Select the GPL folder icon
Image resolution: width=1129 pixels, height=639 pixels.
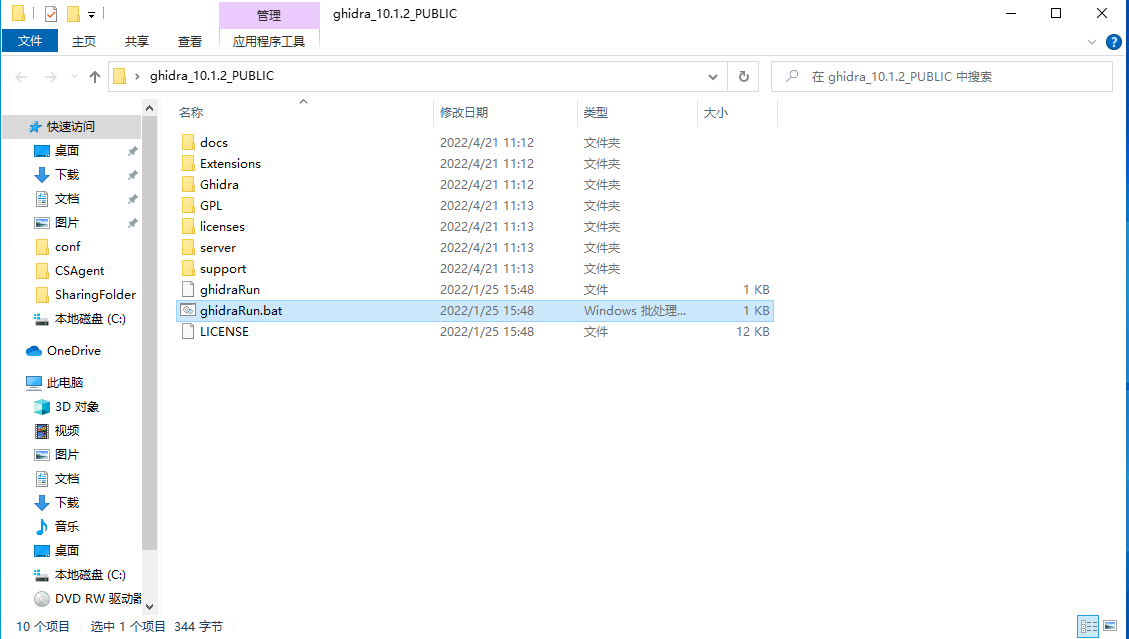point(188,205)
